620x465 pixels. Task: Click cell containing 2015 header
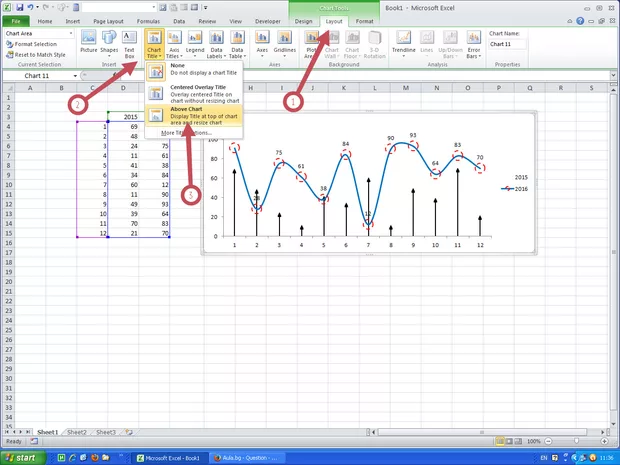pyautogui.click(x=123, y=117)
